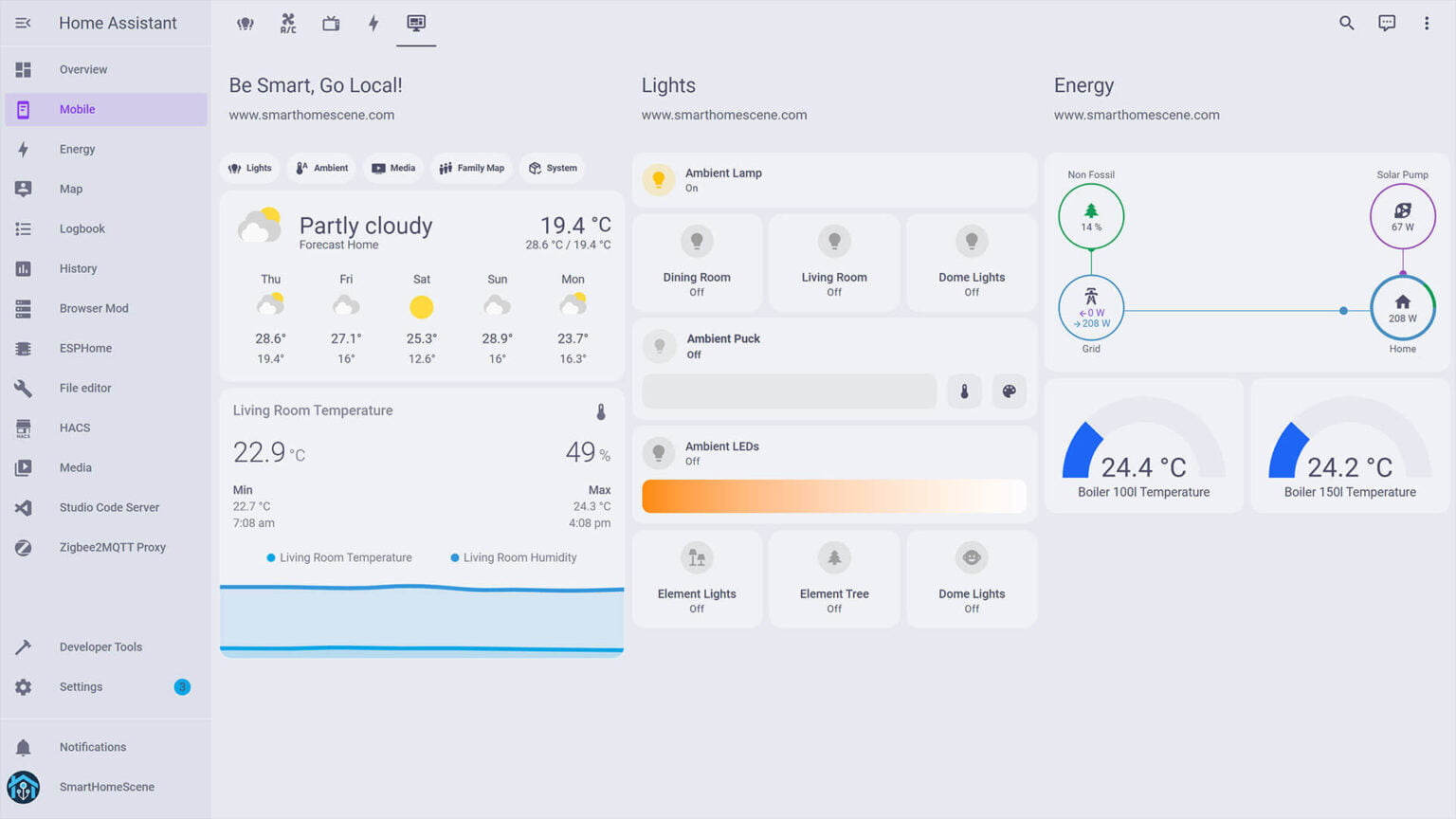Open the Lights dashboard tab icon
The image size is (1456, 819).
tap(246, 23)
